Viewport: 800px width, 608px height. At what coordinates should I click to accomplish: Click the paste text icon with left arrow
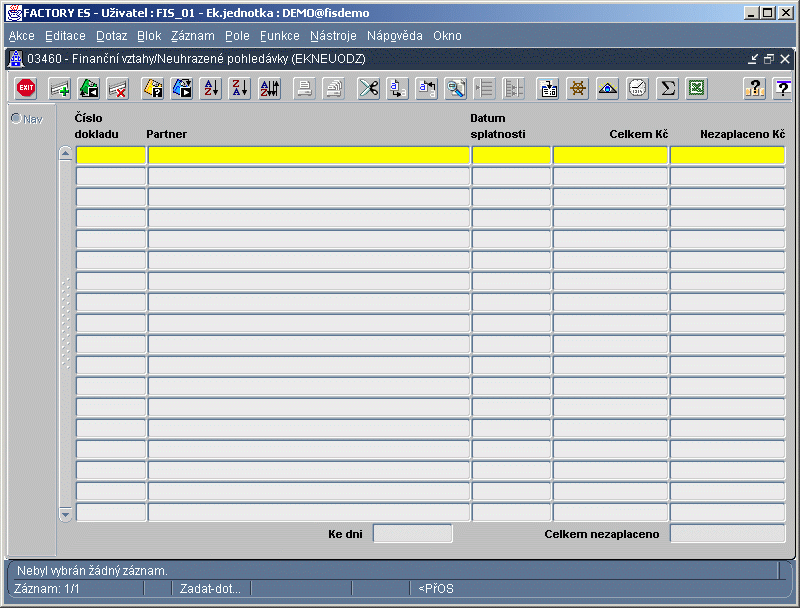click(427, 88)
